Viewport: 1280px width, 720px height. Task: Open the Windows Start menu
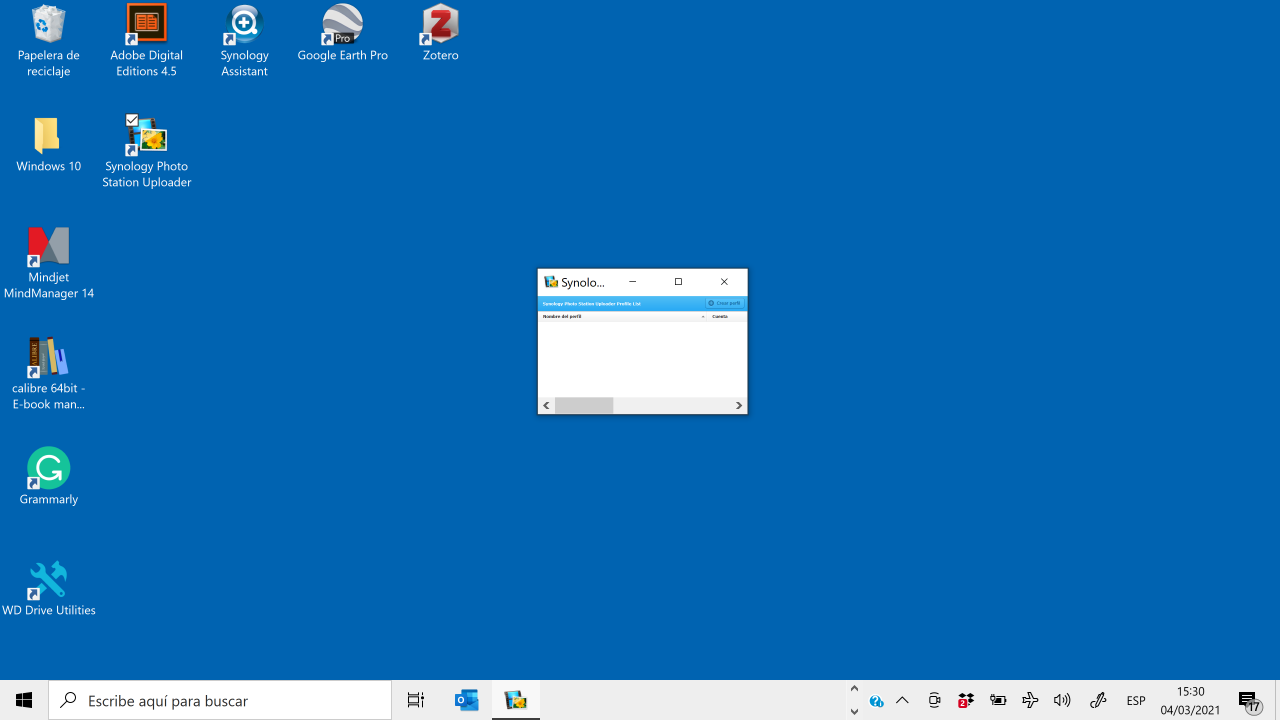coord(24,700)
